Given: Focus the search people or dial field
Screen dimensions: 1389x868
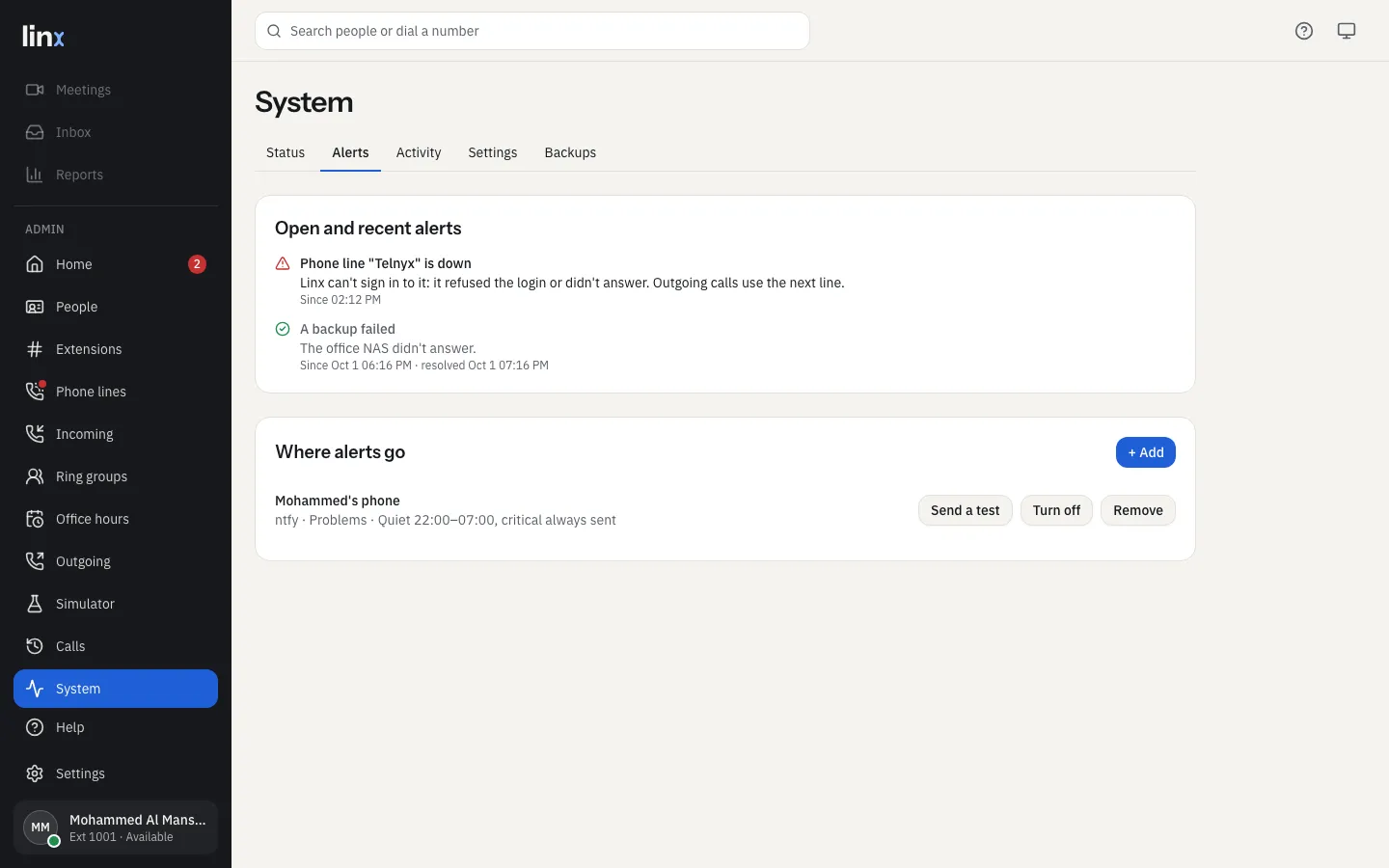Looking at the screenshot, I should pyautogui.click(x=532, y=31).
